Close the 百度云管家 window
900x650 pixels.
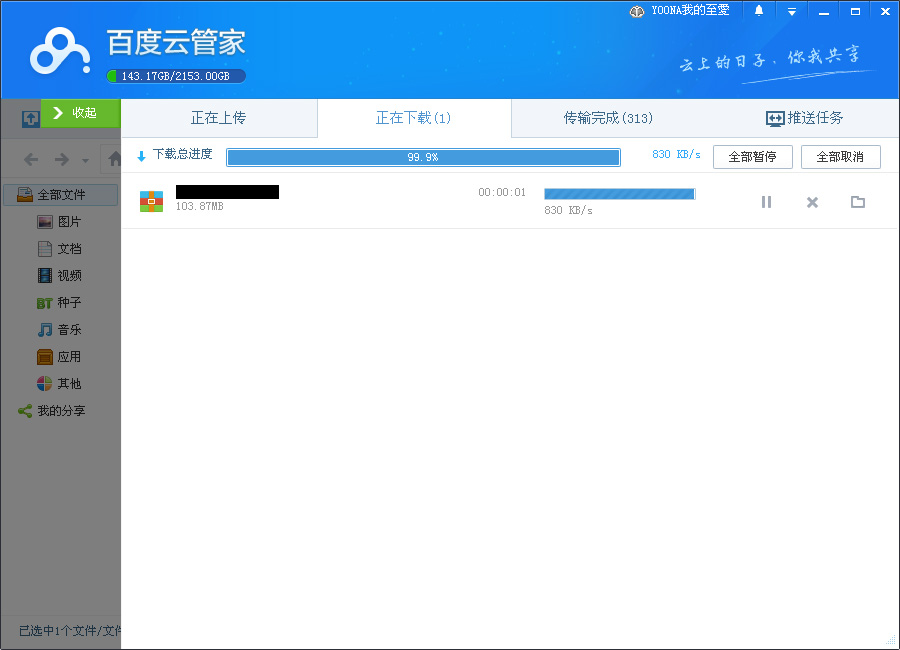885,11
